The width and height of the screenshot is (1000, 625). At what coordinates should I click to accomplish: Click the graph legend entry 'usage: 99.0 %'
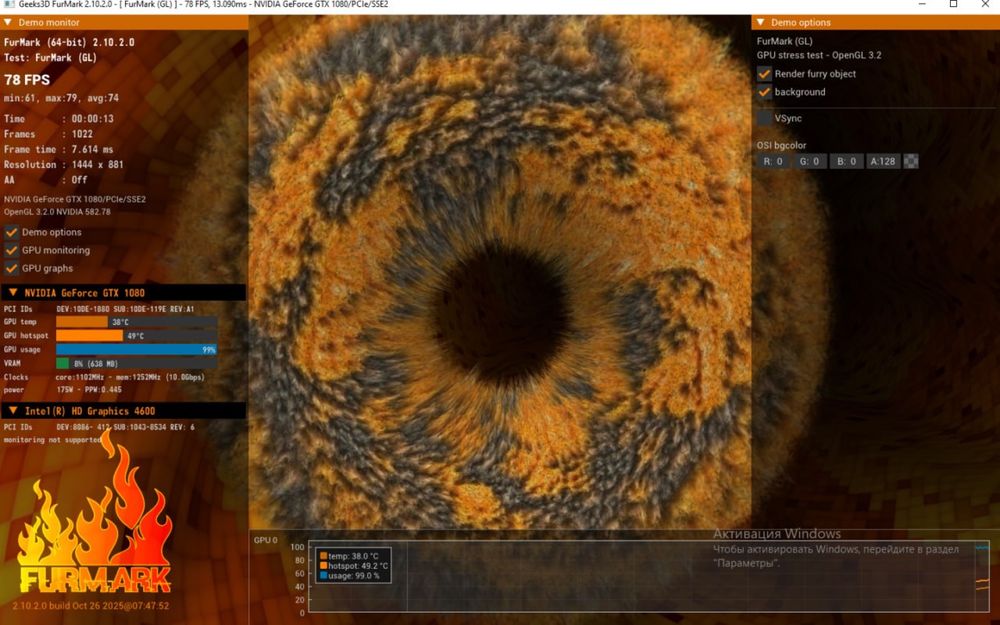350,575
